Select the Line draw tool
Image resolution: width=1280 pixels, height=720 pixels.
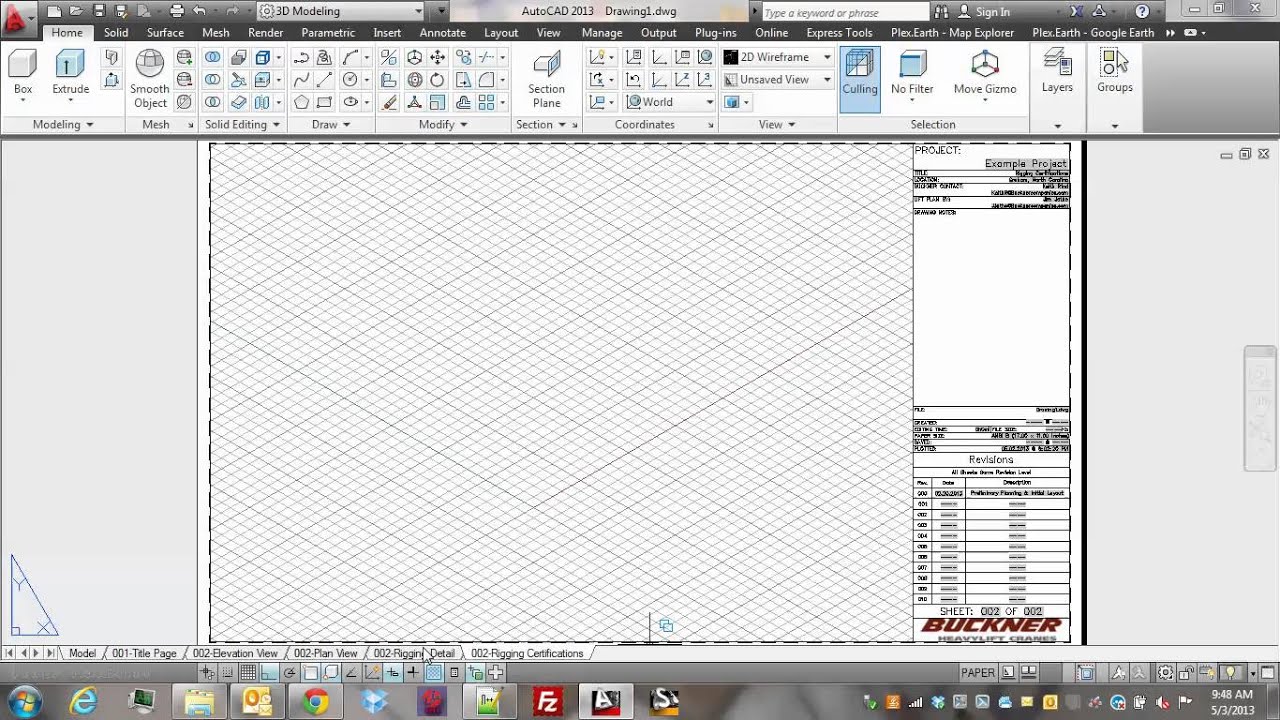point(325,80)
